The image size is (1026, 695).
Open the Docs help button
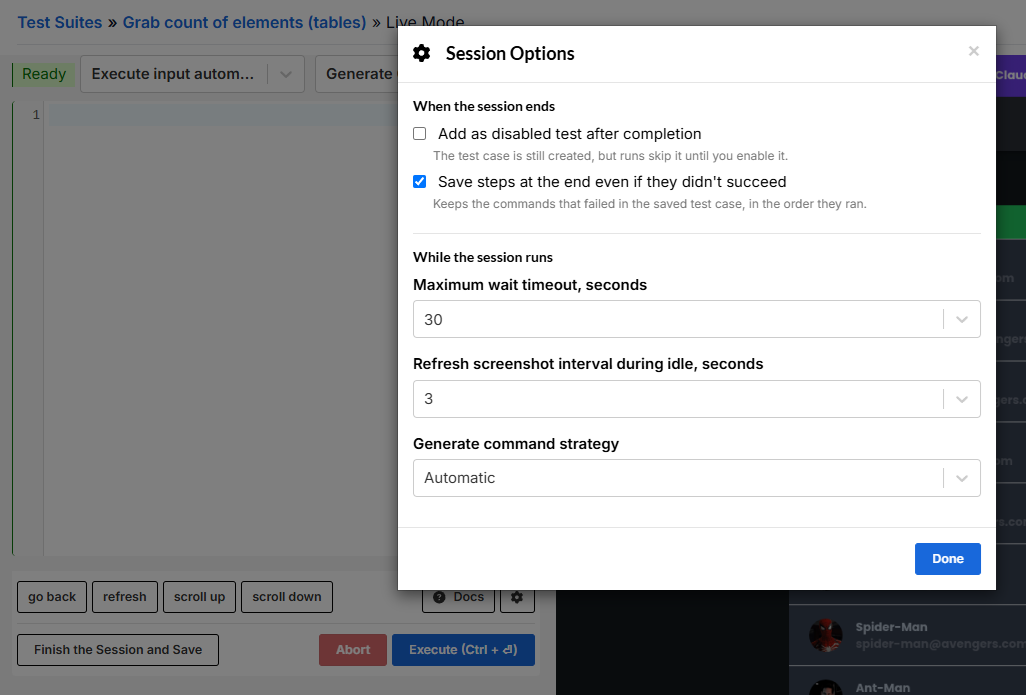(458, 597)
